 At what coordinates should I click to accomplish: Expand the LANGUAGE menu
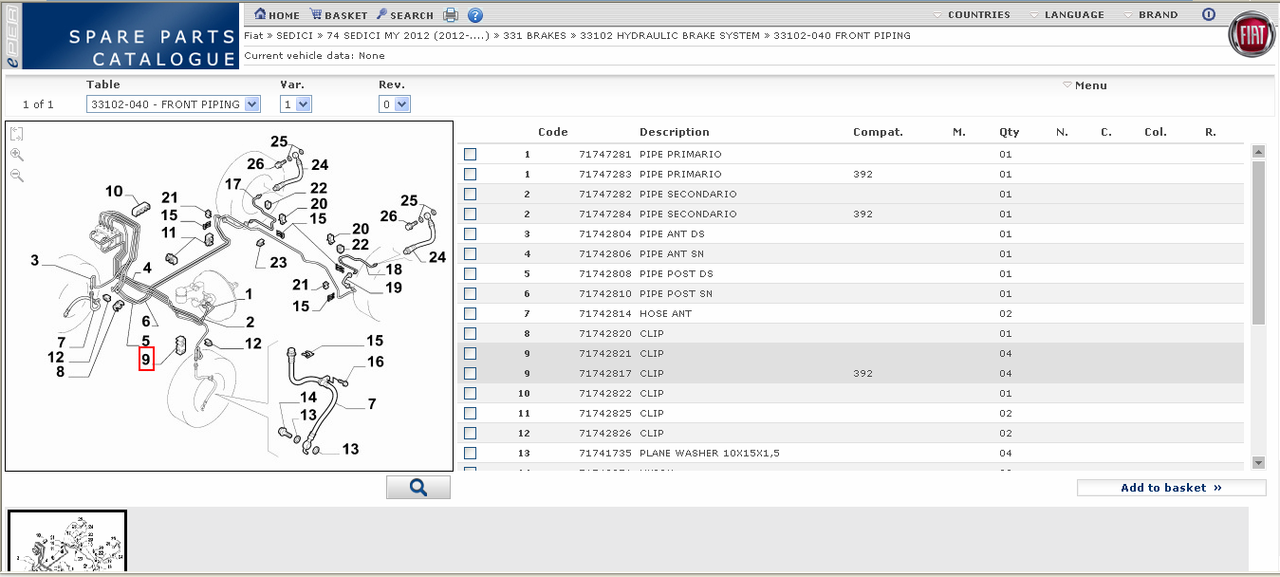click(x=1067, y=15)
